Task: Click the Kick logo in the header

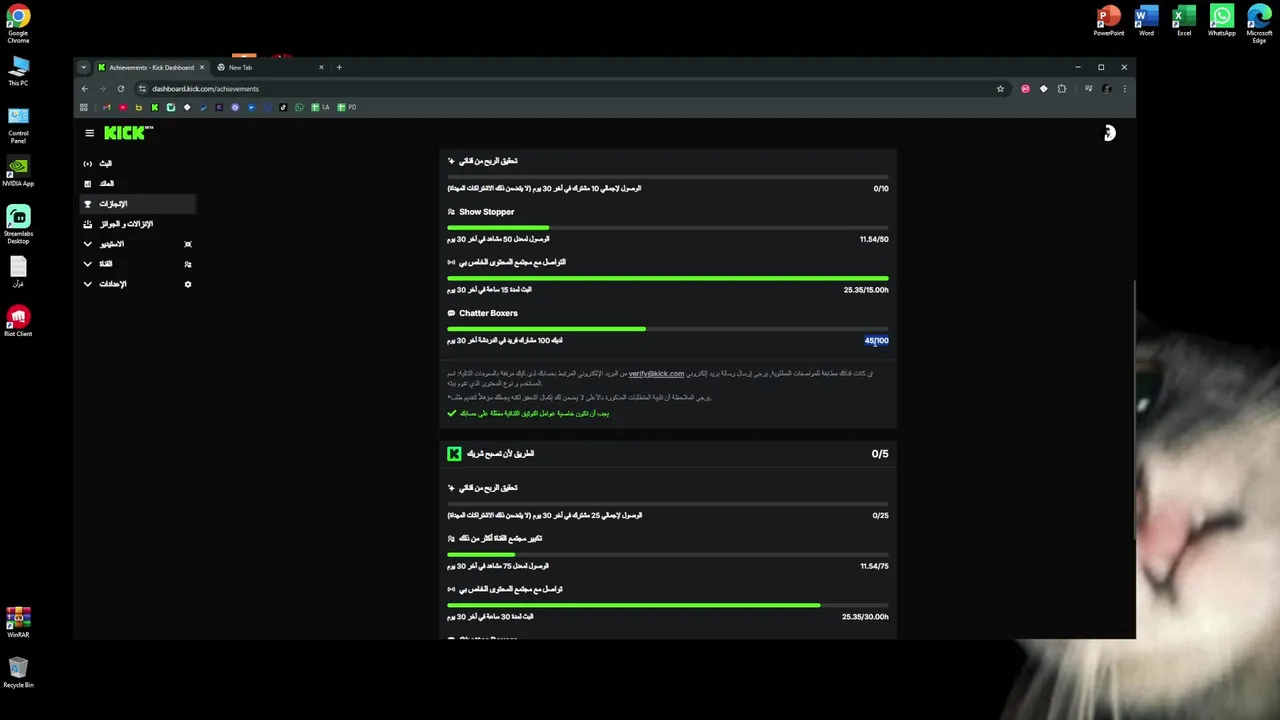Action: click(x=128, y=133)
